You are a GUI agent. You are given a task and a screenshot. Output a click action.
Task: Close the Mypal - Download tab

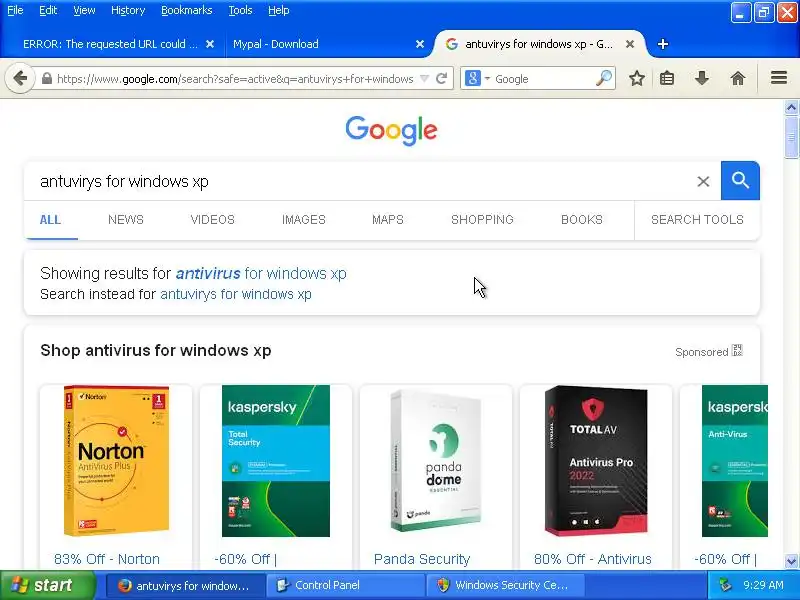pos(420,44)
